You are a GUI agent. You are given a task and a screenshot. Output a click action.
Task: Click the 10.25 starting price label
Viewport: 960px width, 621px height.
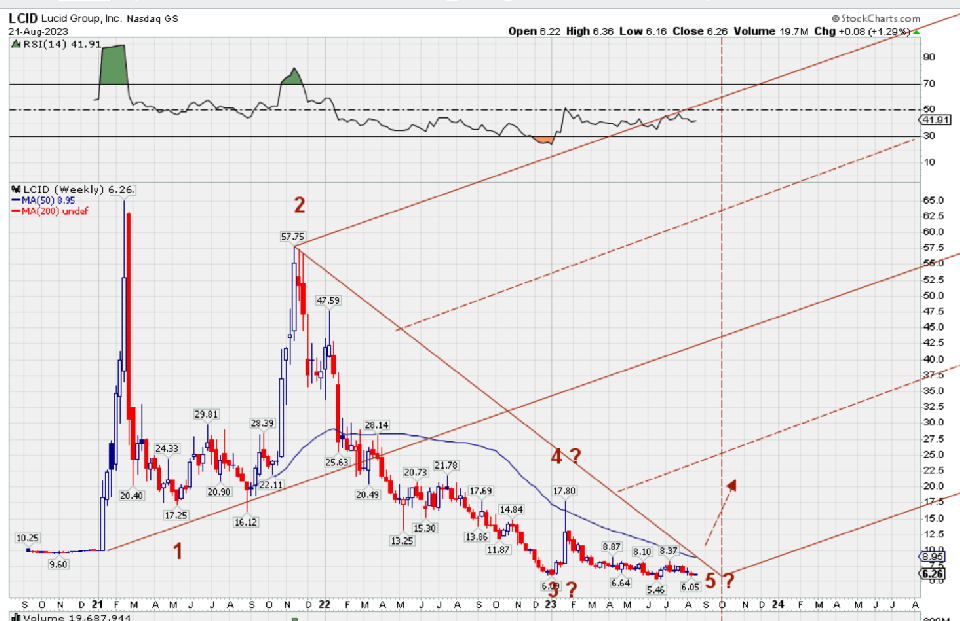click(28, 538)
